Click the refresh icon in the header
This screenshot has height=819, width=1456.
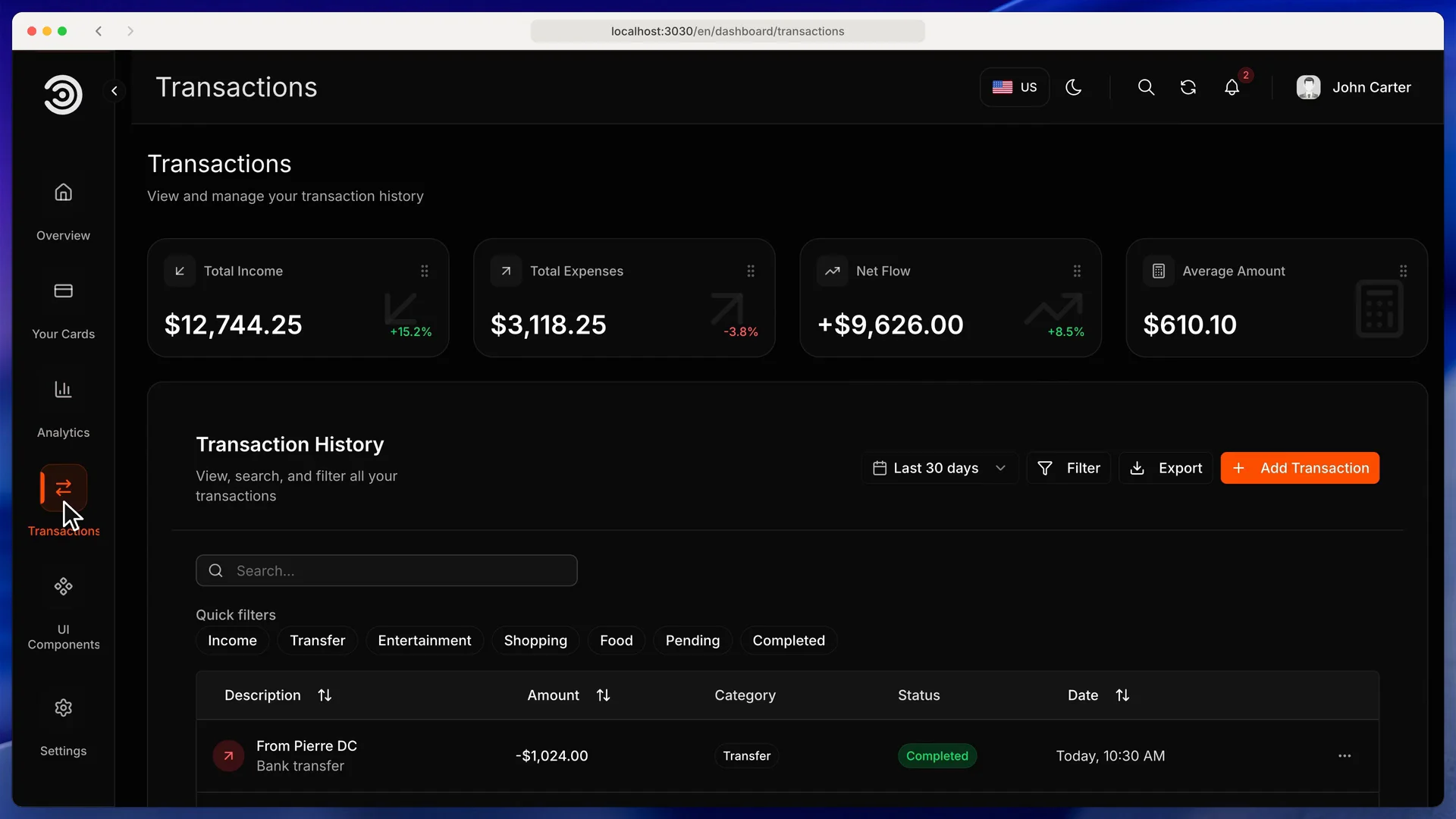click(1188, 87)
